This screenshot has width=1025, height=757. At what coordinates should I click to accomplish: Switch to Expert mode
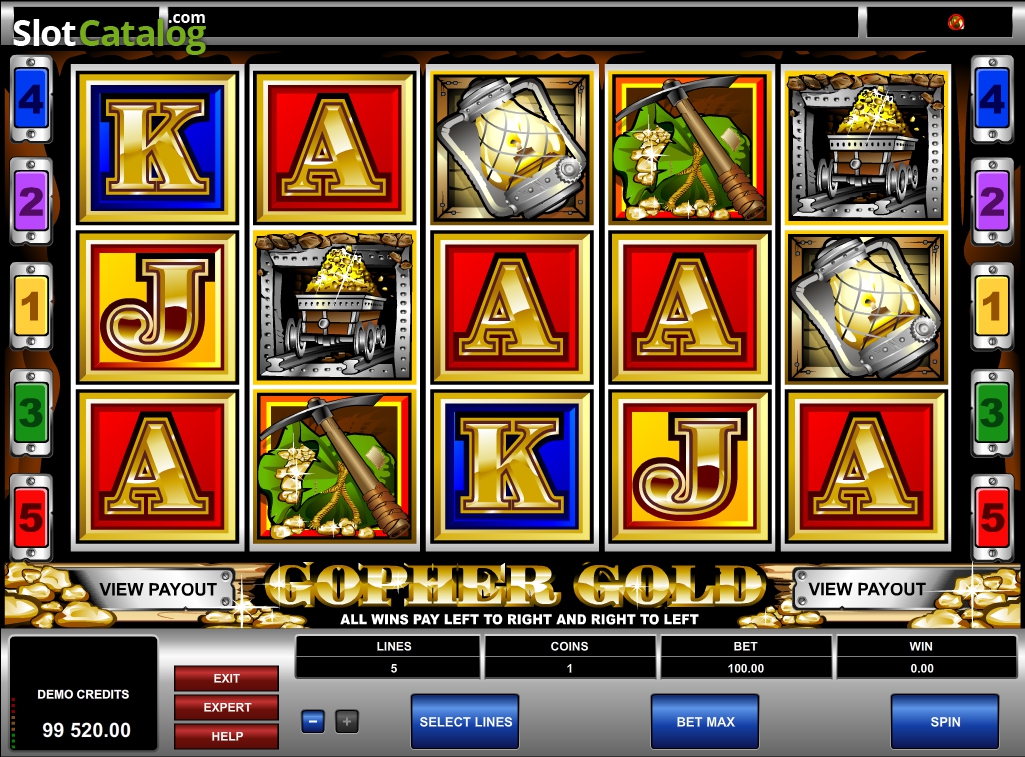click(x=226, y=707)
